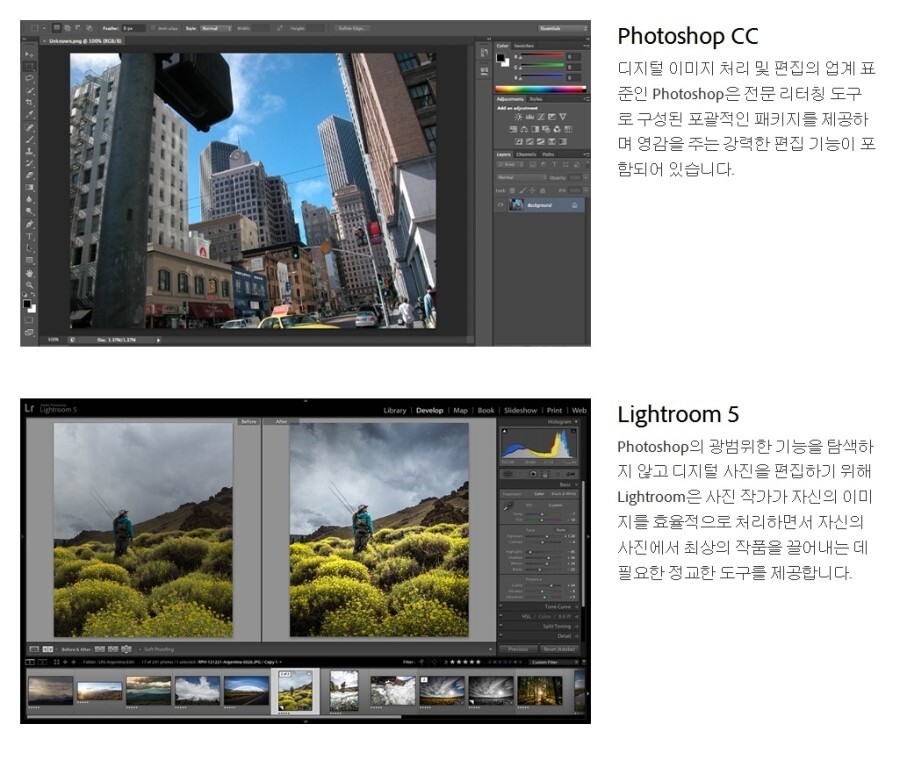The image size is (900, 767).
Task: Open the layer blend mode Normal dropdown
Action: tap(521, 177)
